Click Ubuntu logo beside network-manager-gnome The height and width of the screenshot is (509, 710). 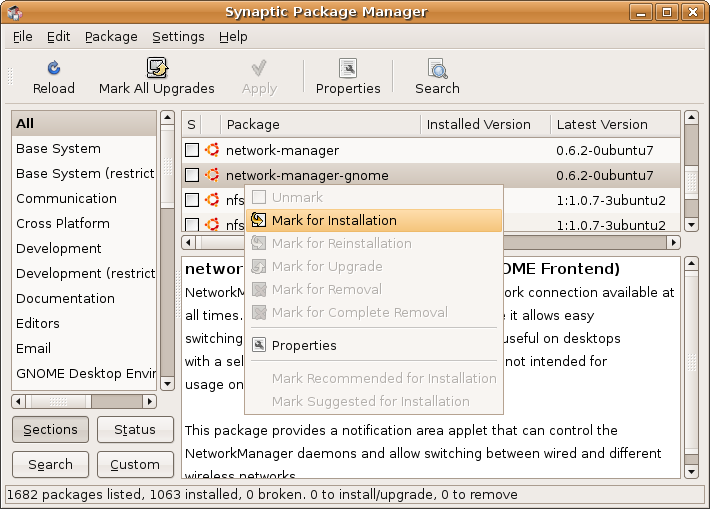[x=212, y=175]
